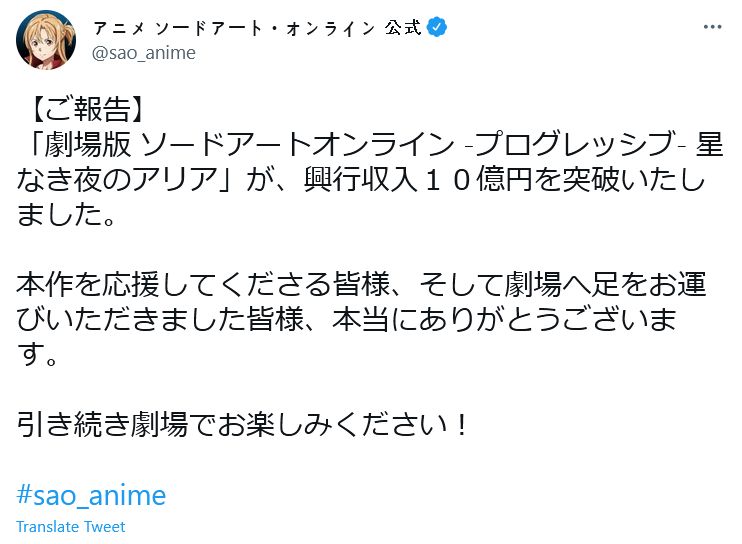742x544 pixels.
Task: Click the 劇場版 ソードアートオンライン title text
Action: 250,143
